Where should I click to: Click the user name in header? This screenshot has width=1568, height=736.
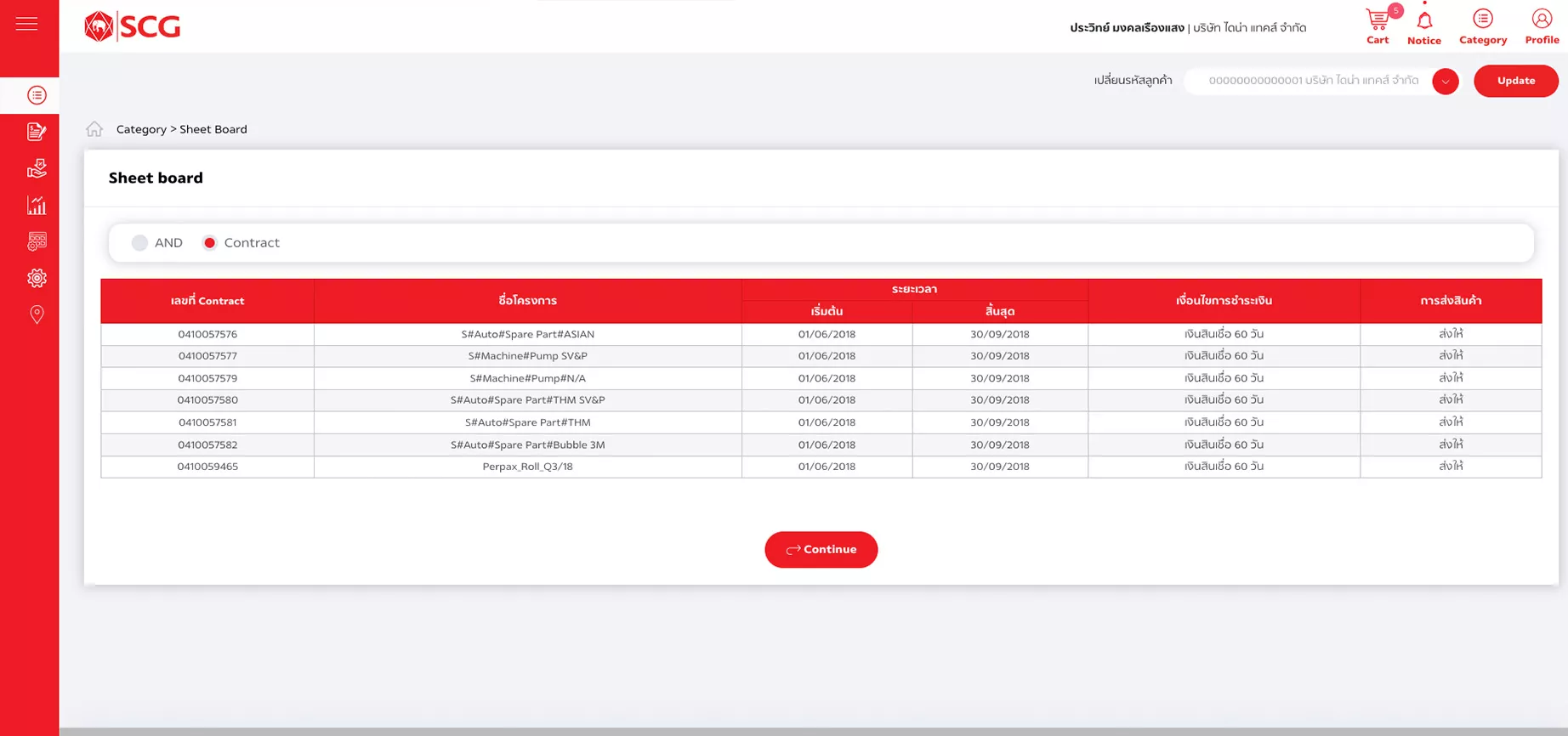point(1127,28)
